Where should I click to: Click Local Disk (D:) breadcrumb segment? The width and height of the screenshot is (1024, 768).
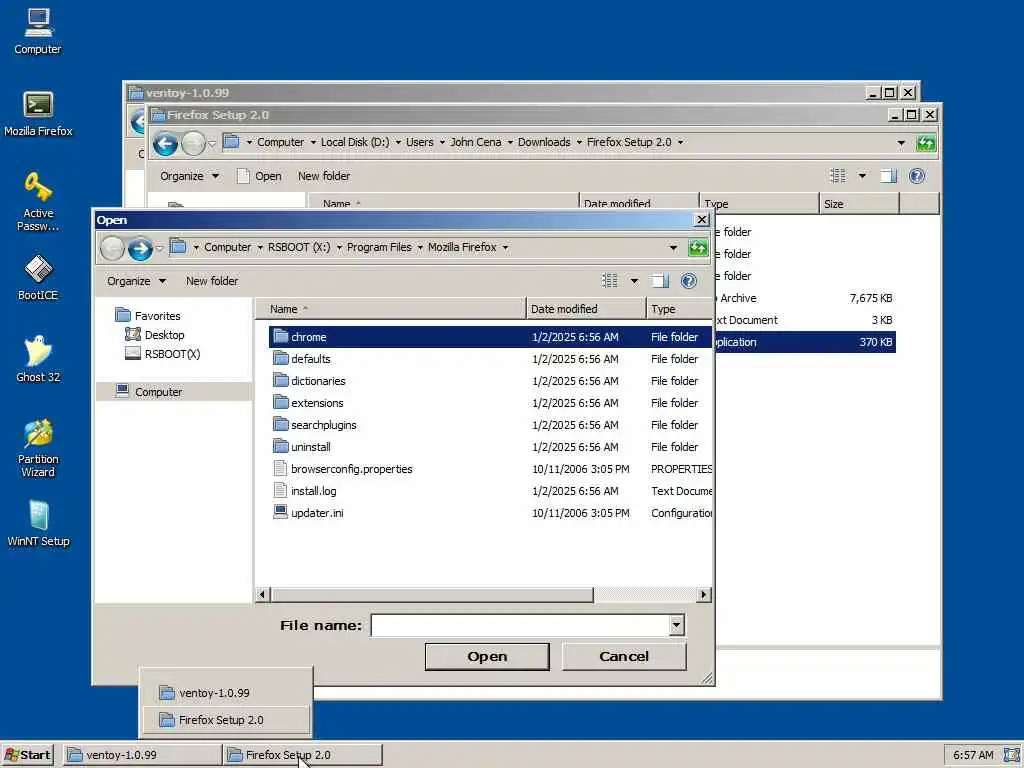pyautogui.click(x=355, y=142)
